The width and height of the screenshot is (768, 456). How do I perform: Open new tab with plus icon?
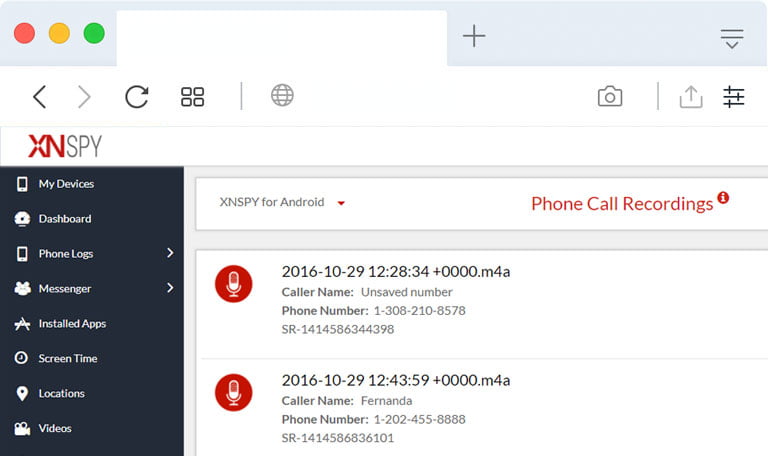pos(474,36)
